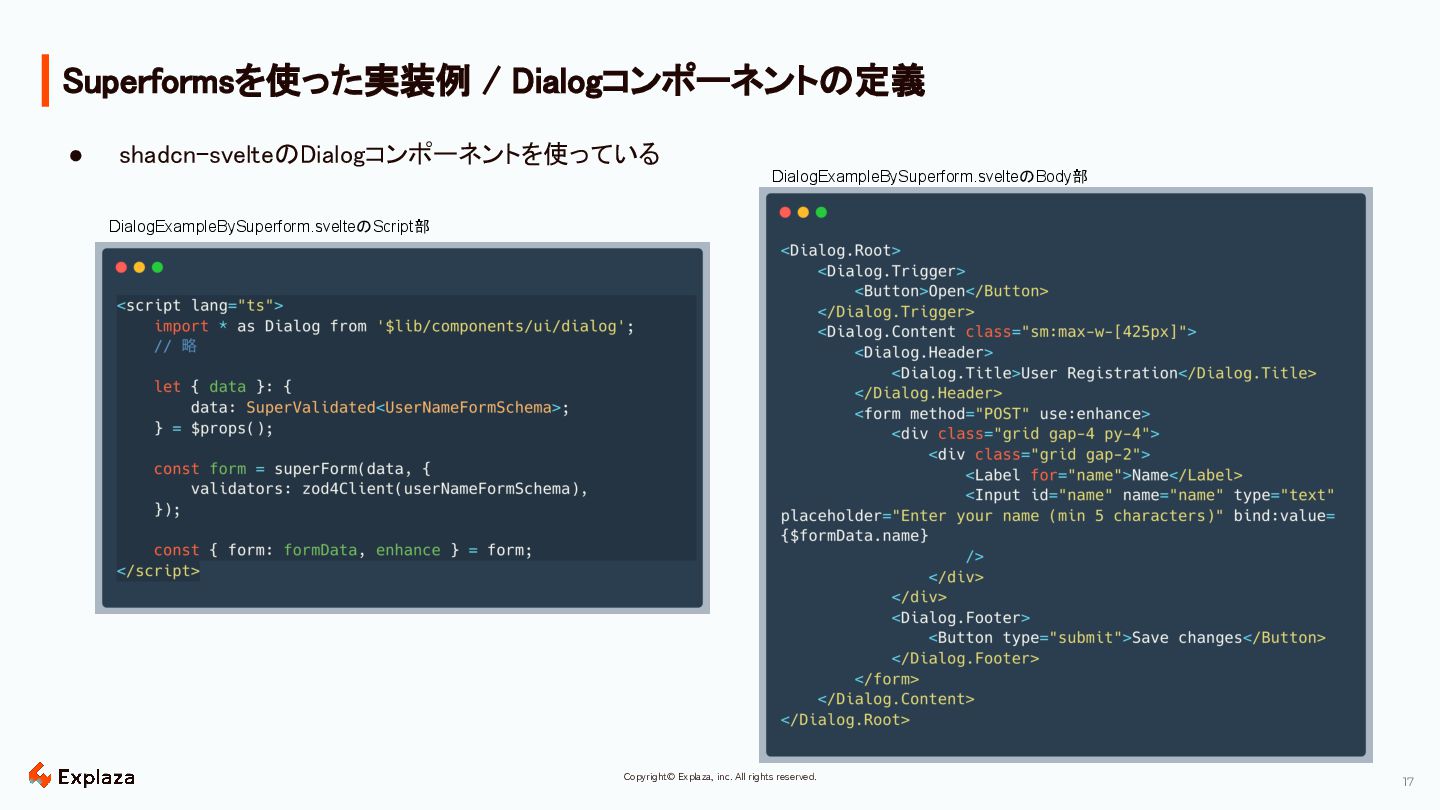The width and height of the screenshot is (1440, 810).
Task: Click the red dot in the Script code window
Action: click(x=121, y=267)
